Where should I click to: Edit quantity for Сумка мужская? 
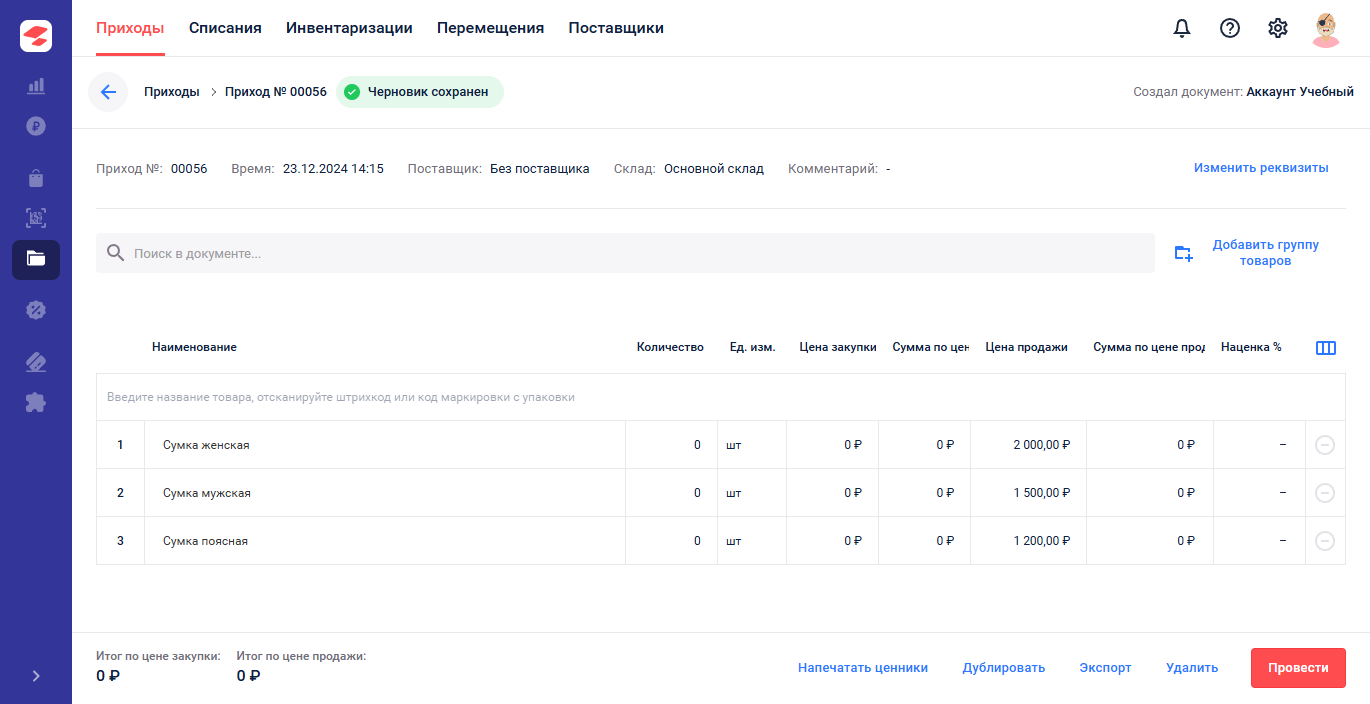pos(671,493)
